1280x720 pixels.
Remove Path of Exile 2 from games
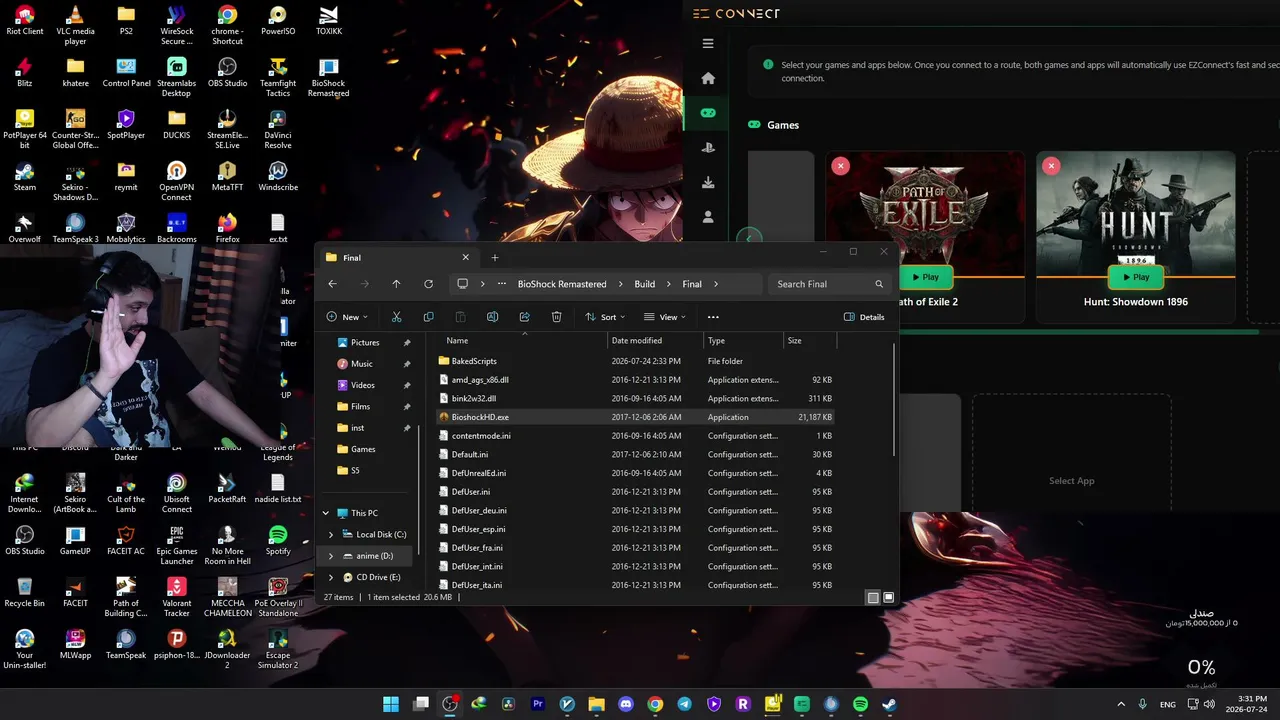click(x=840, y=166)
